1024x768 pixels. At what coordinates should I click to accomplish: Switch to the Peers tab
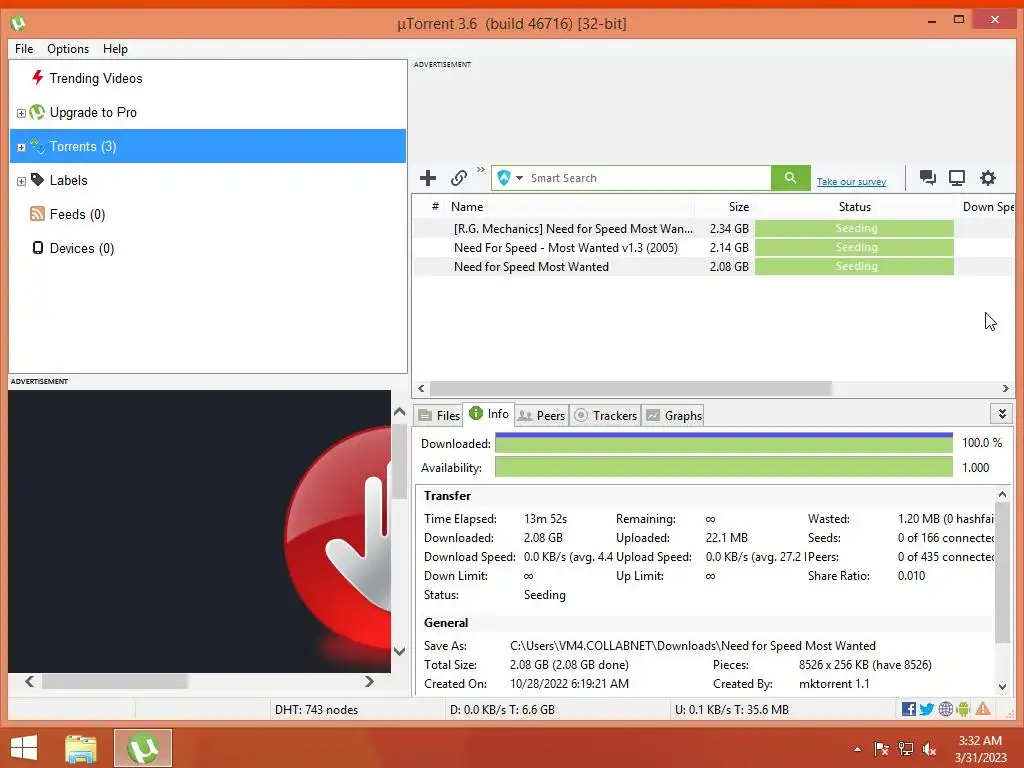(541, 415)
